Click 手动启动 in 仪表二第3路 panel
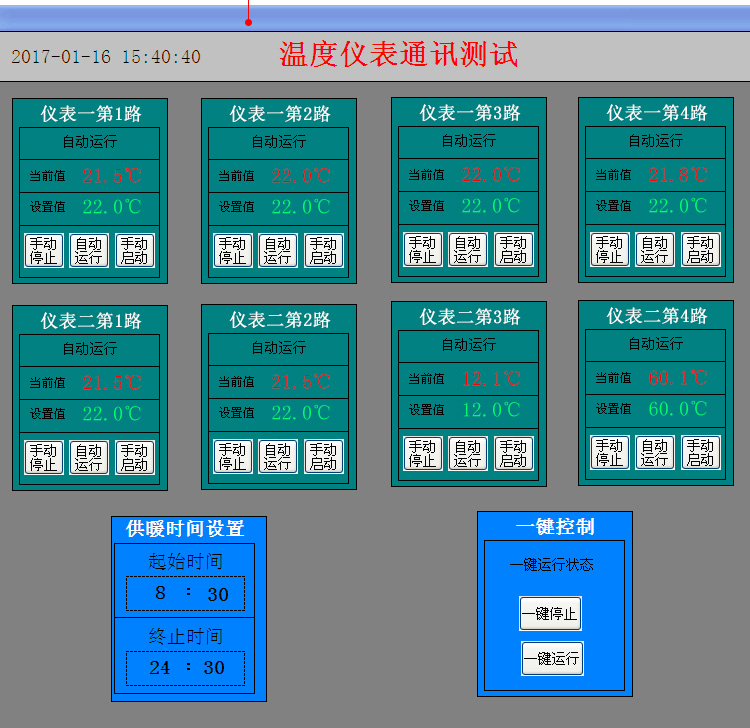 tap(514, 453)
